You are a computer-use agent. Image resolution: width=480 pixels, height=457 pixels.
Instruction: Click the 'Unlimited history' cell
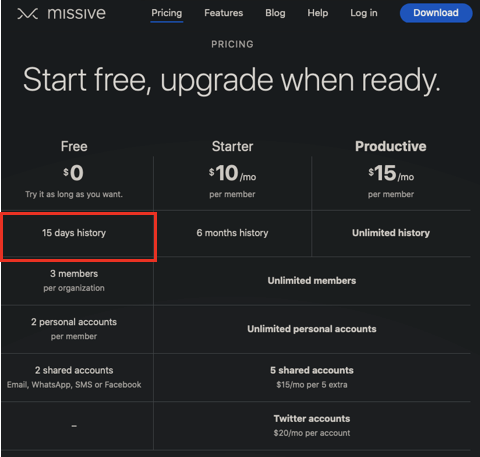(391, 233)
